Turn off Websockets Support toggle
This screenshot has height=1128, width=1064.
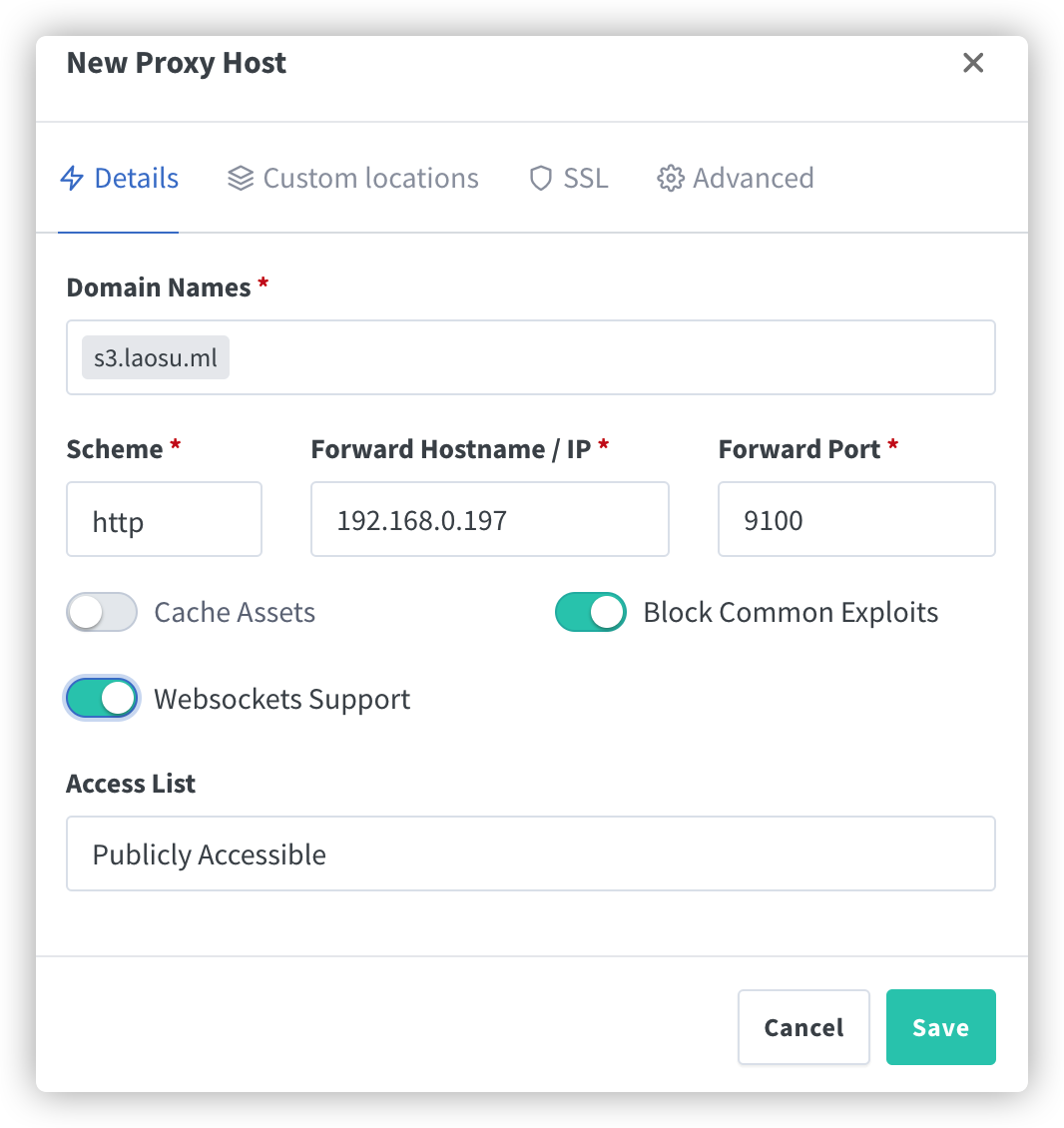102,698
